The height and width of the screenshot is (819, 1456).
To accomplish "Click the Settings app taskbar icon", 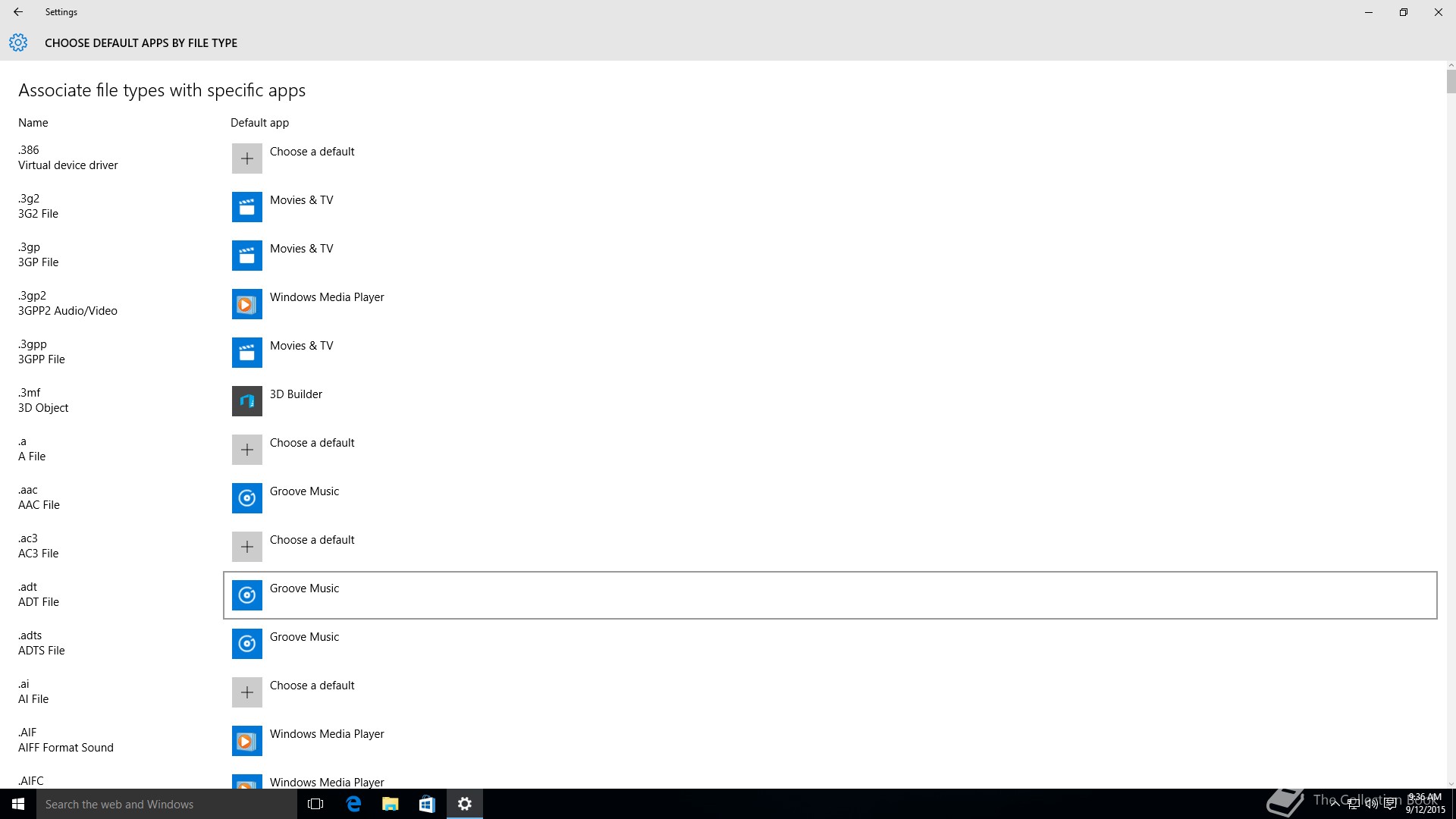I will [x=465, y=804].
